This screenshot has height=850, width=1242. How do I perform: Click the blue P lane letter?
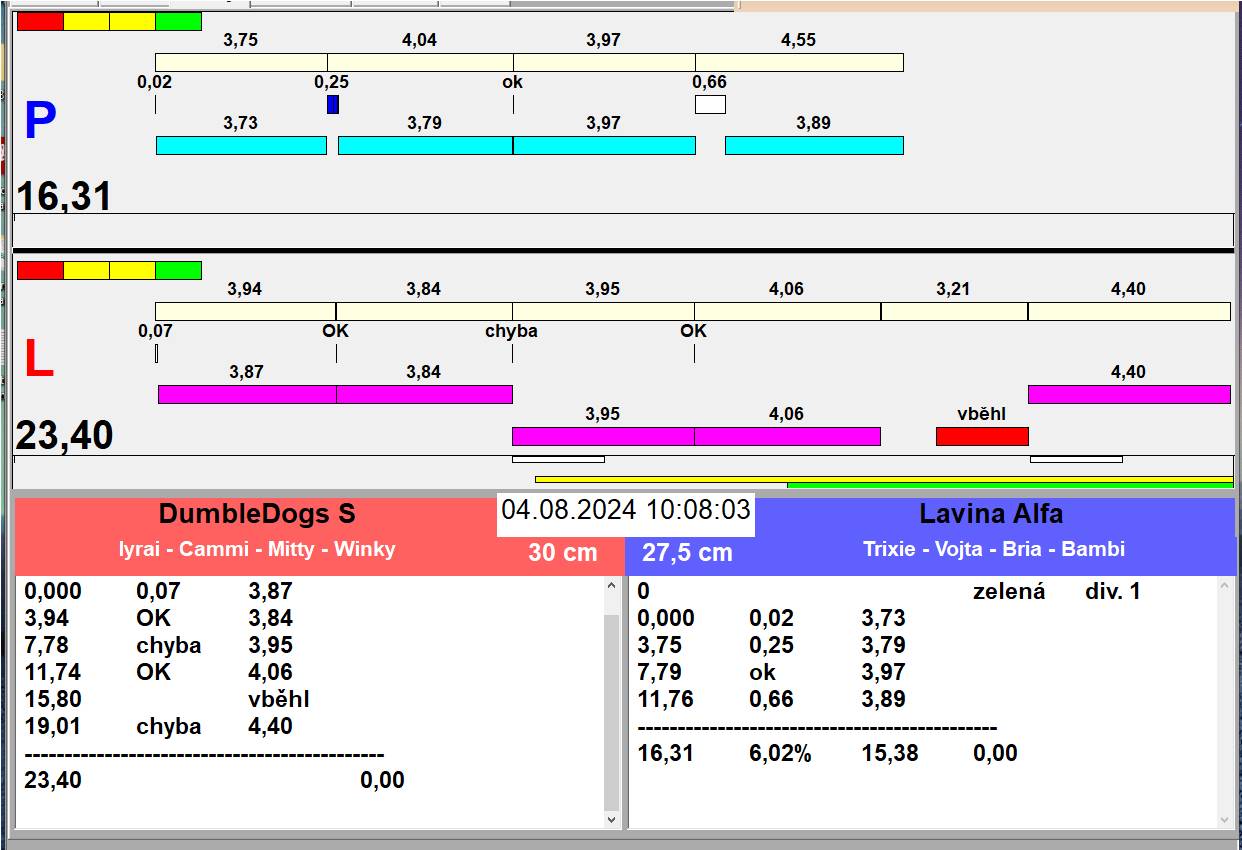point(40,122)
